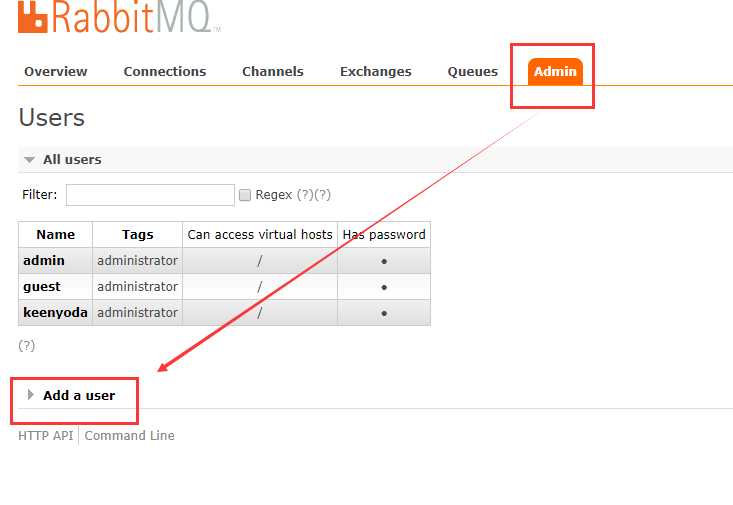Select administrator tag in guest row

137,287
